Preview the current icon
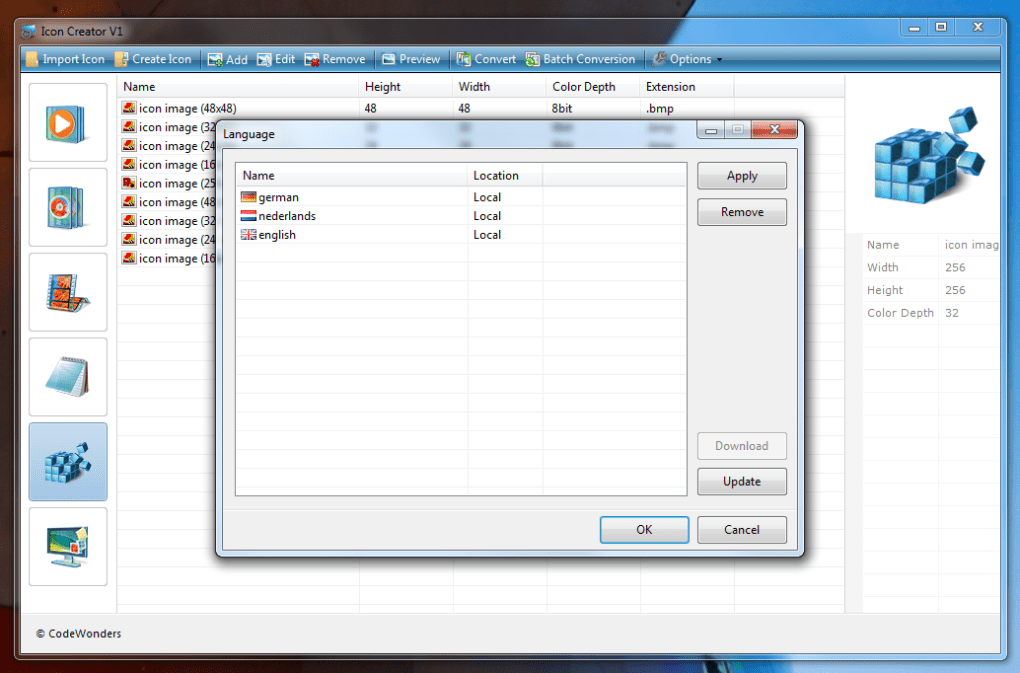The height and width of the screenshot is (673, 1020). [x=410, y=59]
